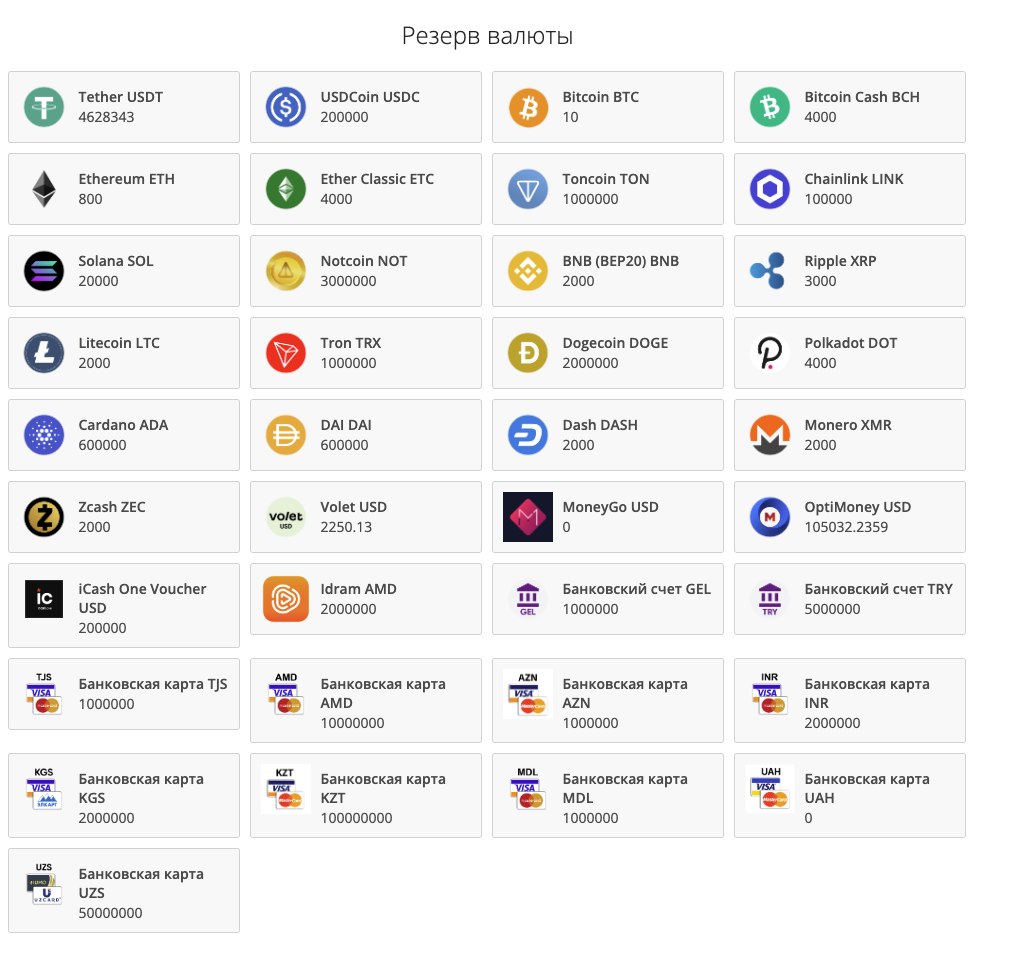Select the Cardano ADA reserve card
Screen dimensions: 1035x959
pos(123,435)
